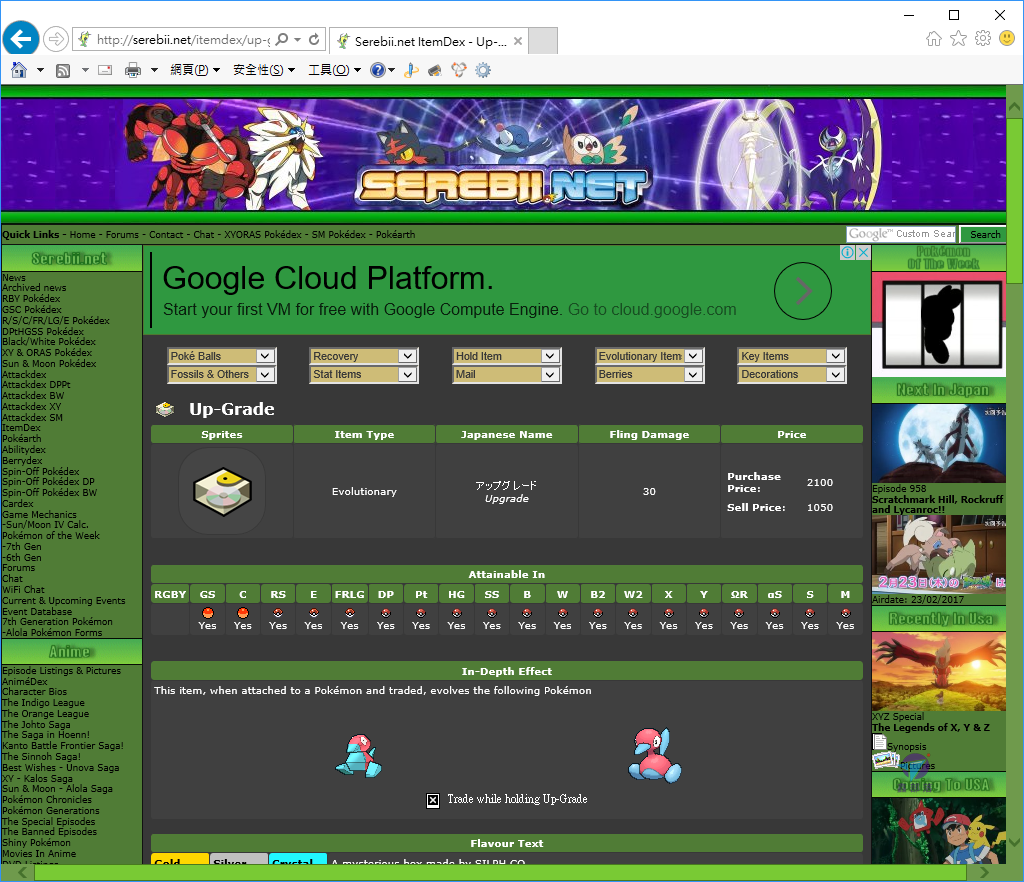
Task: Click the Pokéarth quick link
Action: point(395,234)
